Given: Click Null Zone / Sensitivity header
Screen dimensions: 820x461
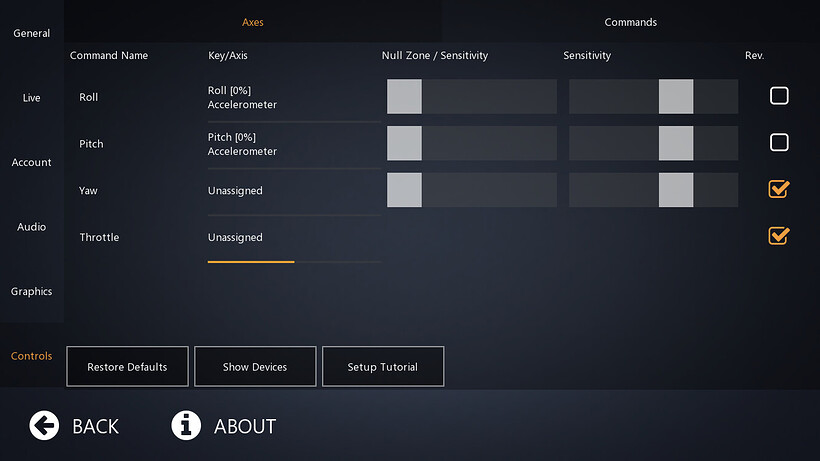Looking at the screenshot, I should tap(435, 55).
